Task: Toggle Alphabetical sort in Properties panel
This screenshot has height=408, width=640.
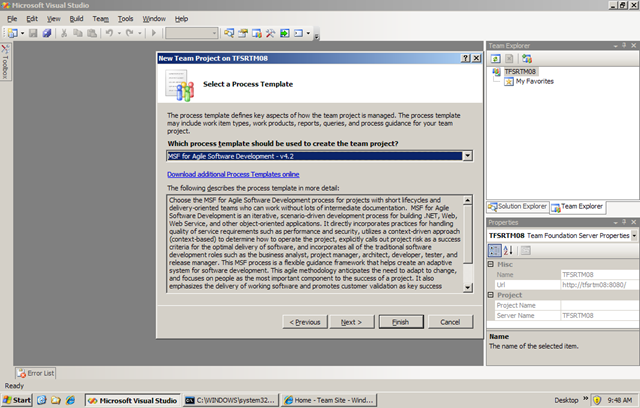Action: click(508, 250)
